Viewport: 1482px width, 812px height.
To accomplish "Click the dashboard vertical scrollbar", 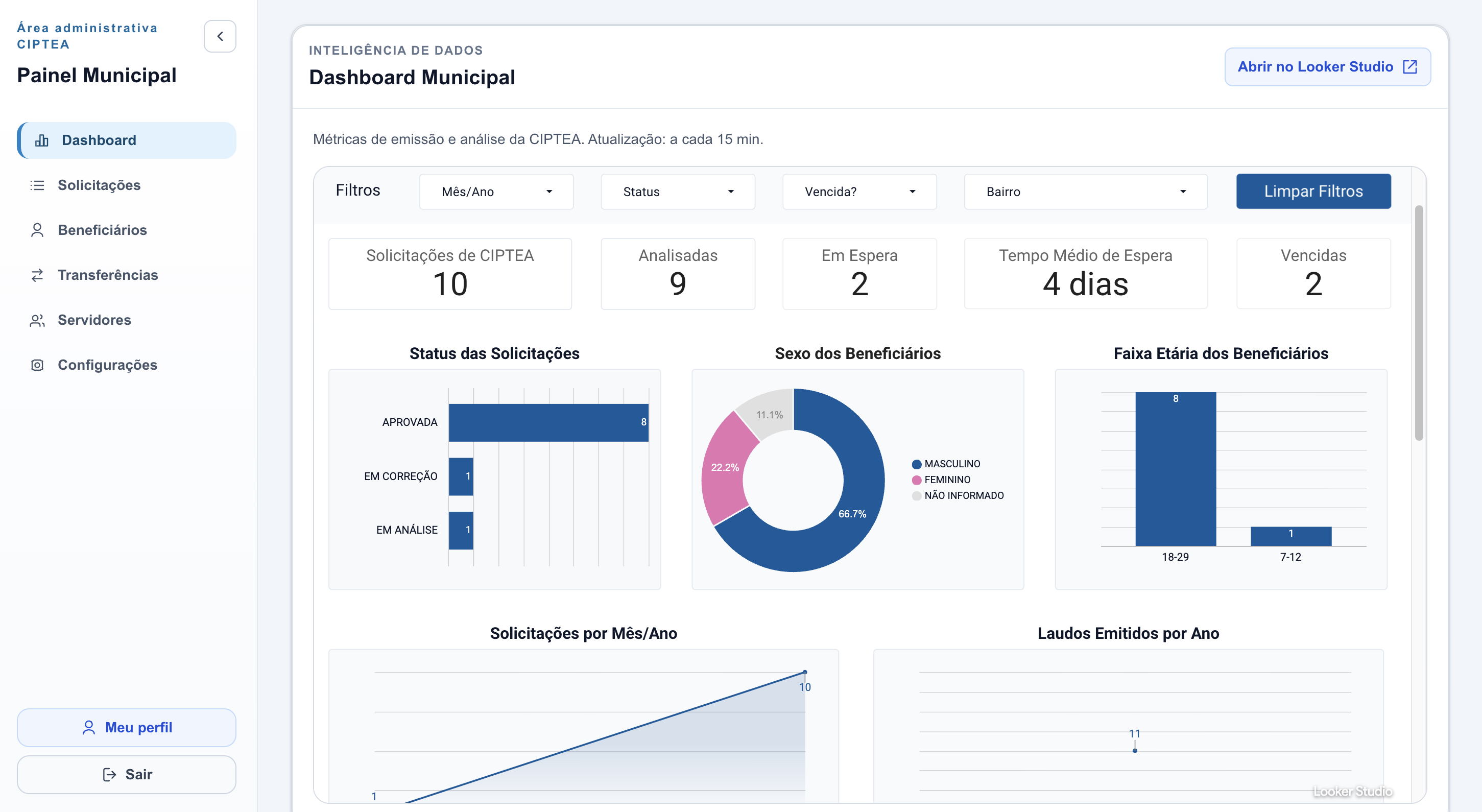I will 1419,322.
